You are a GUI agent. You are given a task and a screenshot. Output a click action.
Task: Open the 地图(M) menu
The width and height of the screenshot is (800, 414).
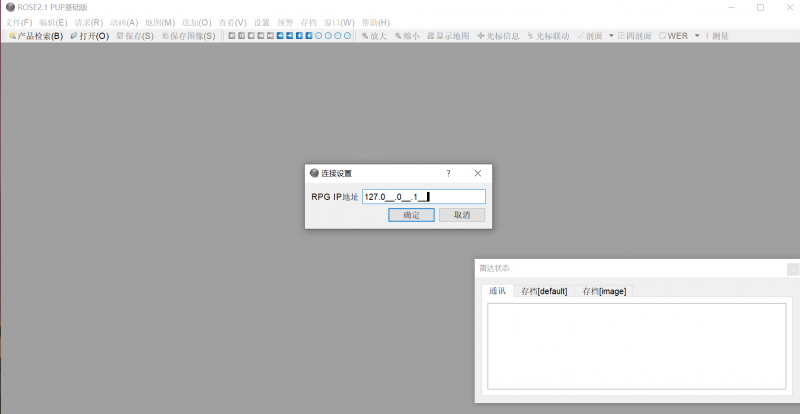(159, 22)
